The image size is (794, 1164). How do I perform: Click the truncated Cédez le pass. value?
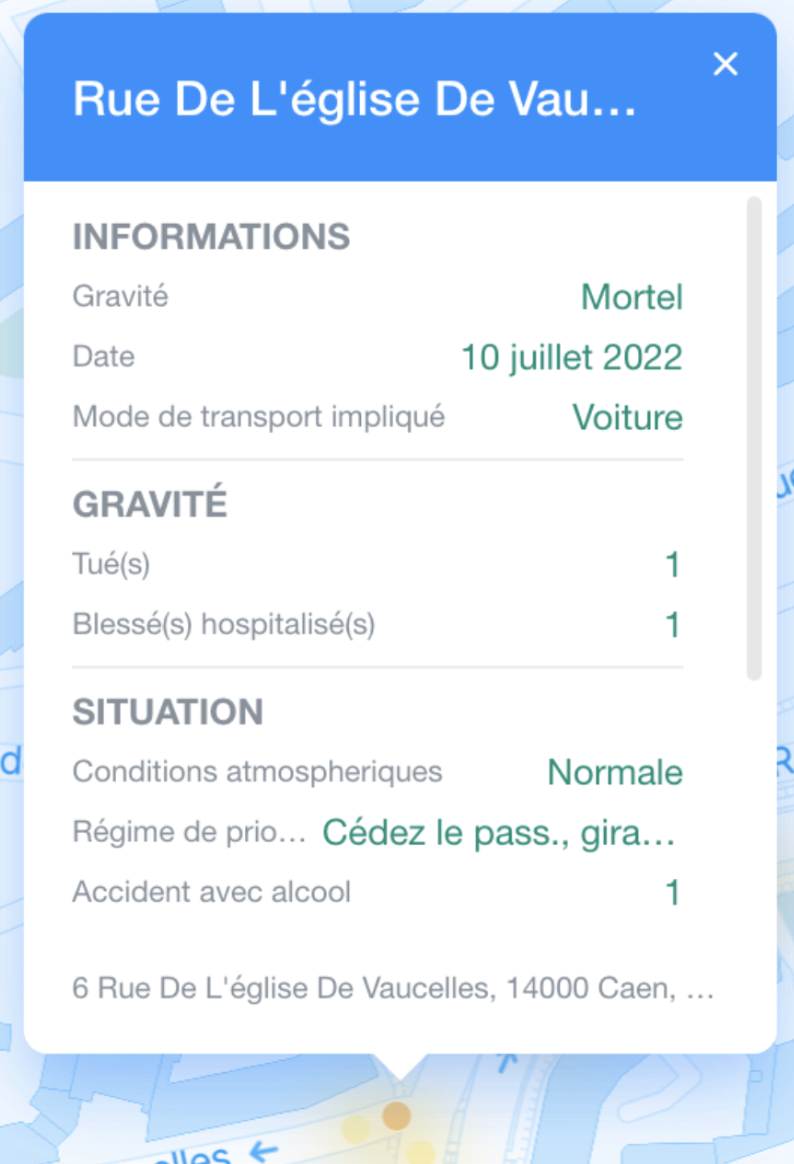500,832
